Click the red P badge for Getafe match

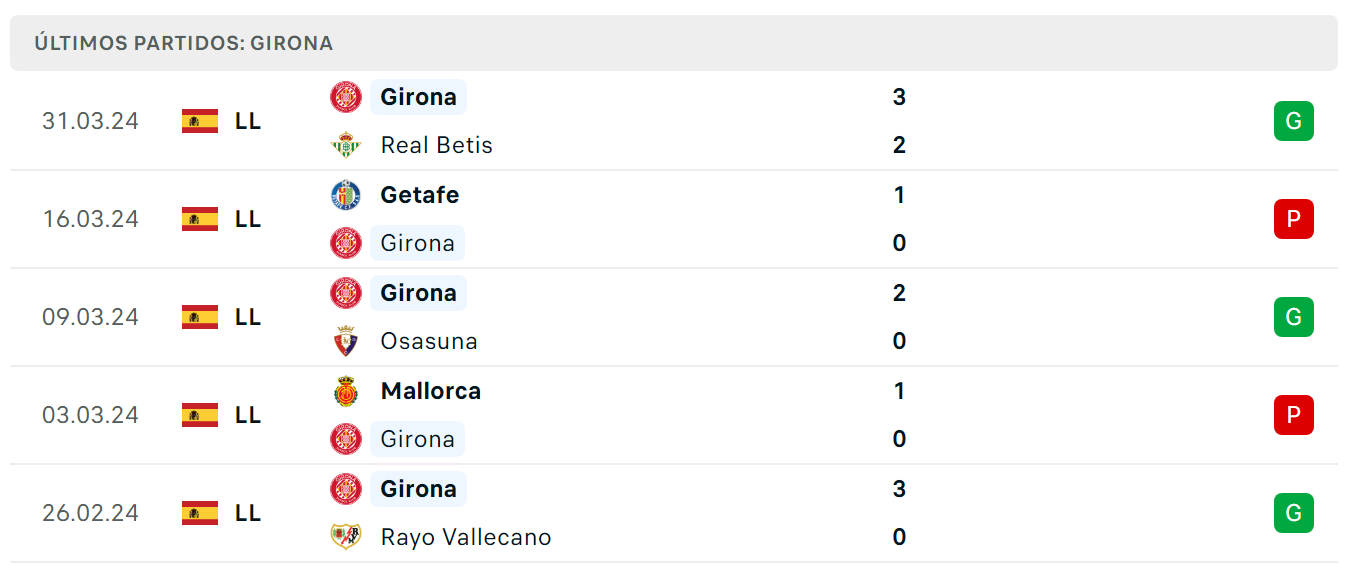[x=1293, y=219]
